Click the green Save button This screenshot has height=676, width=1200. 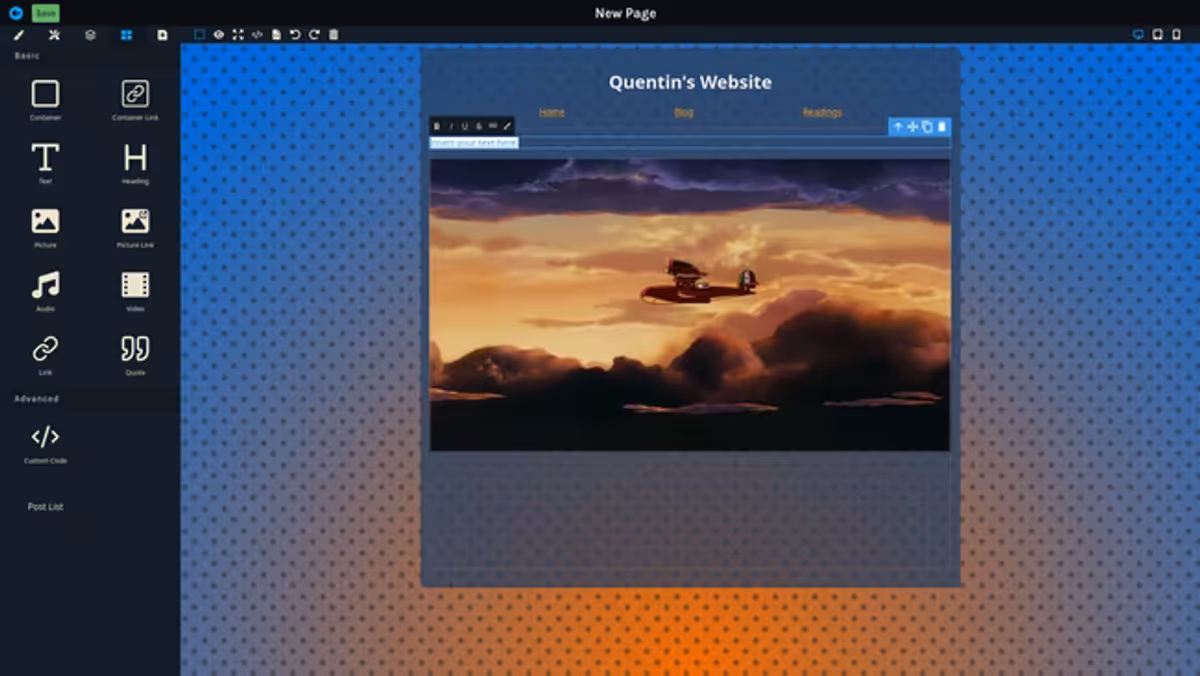(x=45, y=13)
